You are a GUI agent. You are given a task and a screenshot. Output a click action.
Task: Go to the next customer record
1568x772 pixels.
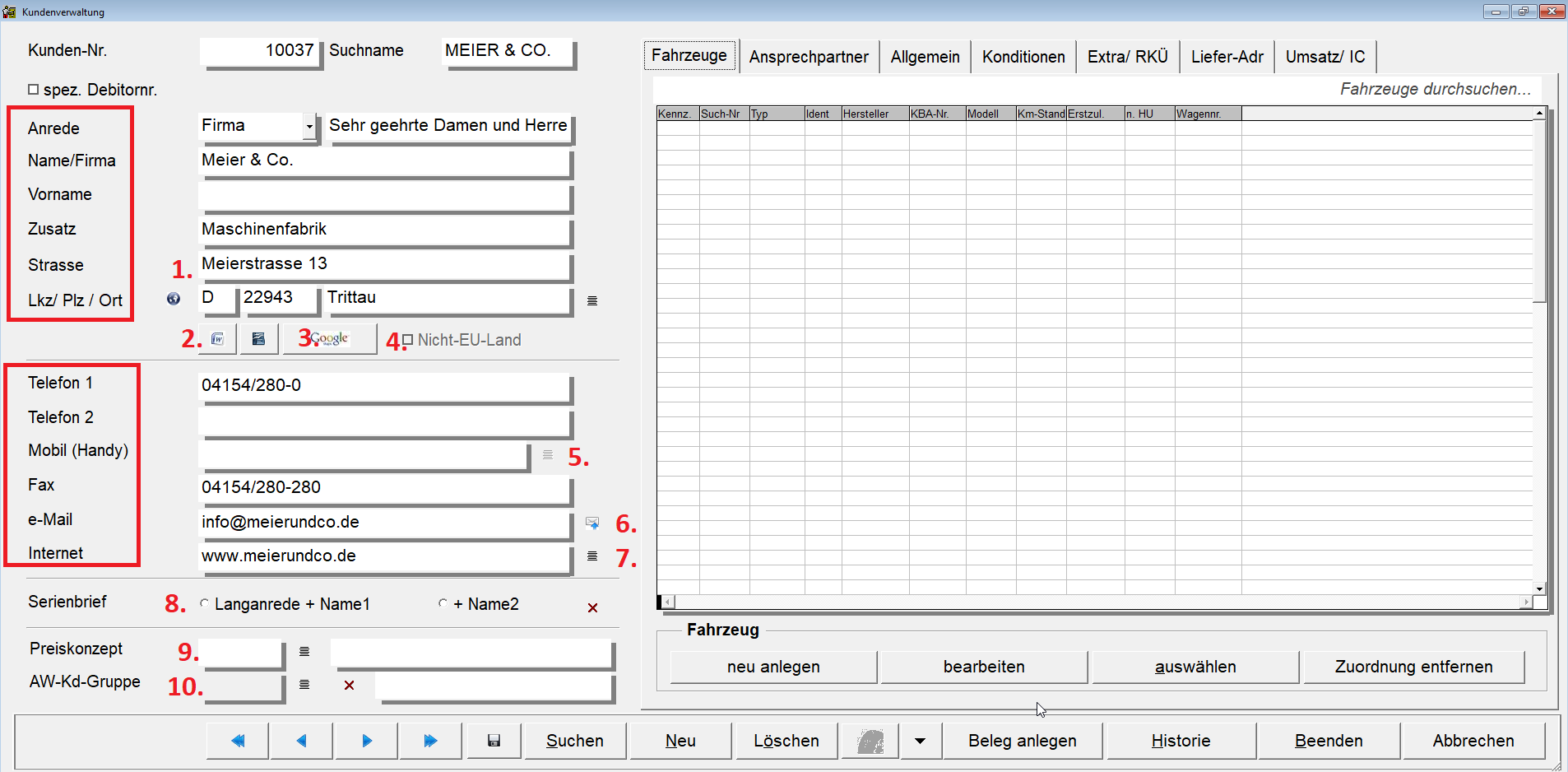pyautogui.click(x=367, y=741)
